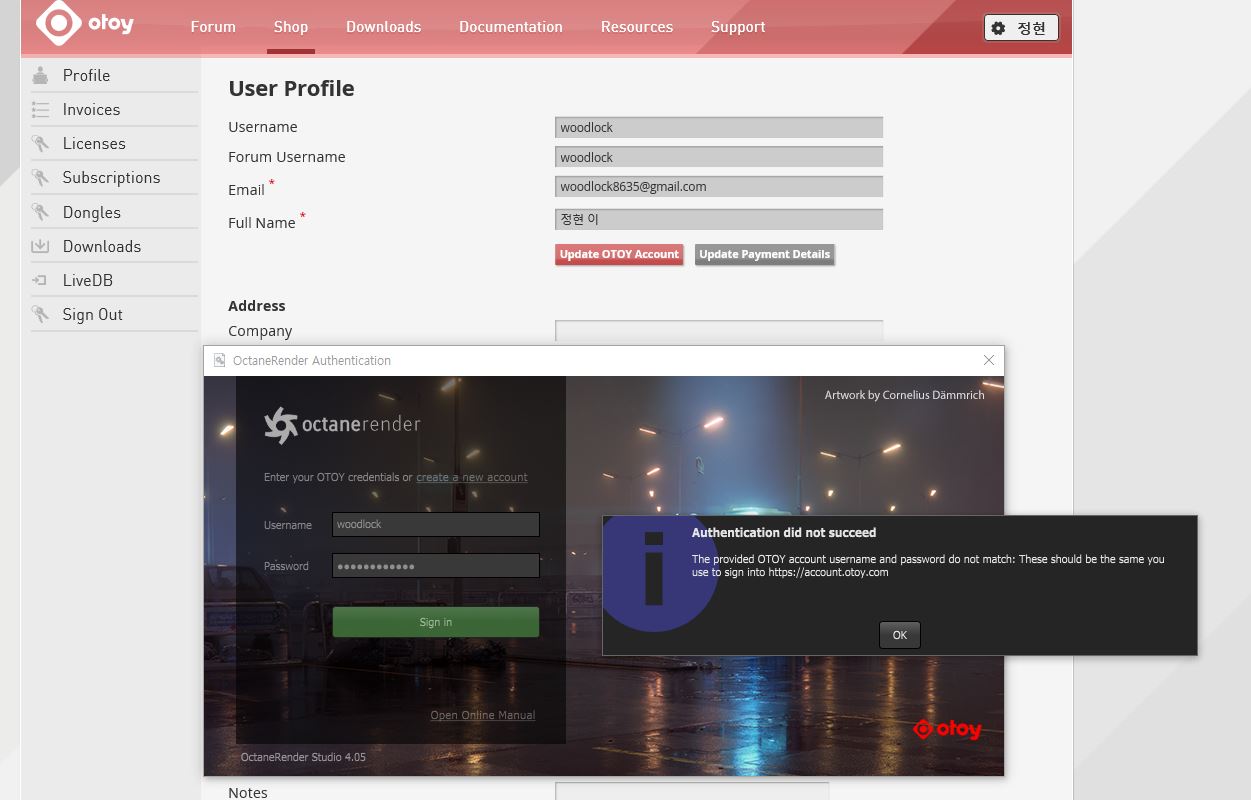
Task: Open the Forum menu
Action: [x=213, y=27]
